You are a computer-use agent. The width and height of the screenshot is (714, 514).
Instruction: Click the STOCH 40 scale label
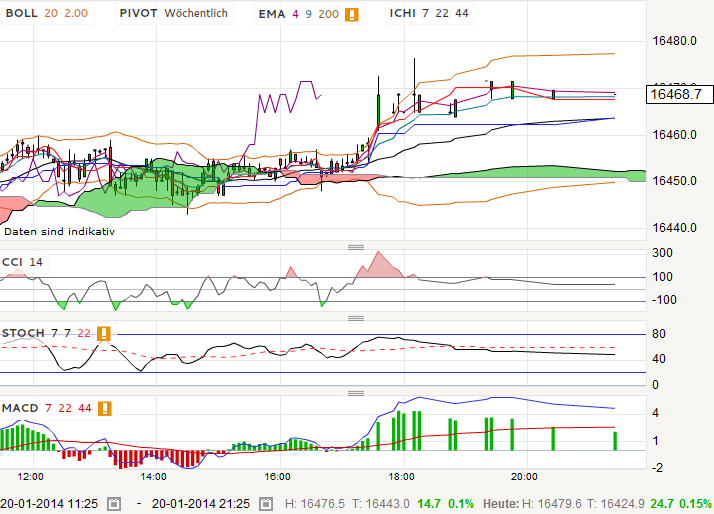[x=659, y=359]
